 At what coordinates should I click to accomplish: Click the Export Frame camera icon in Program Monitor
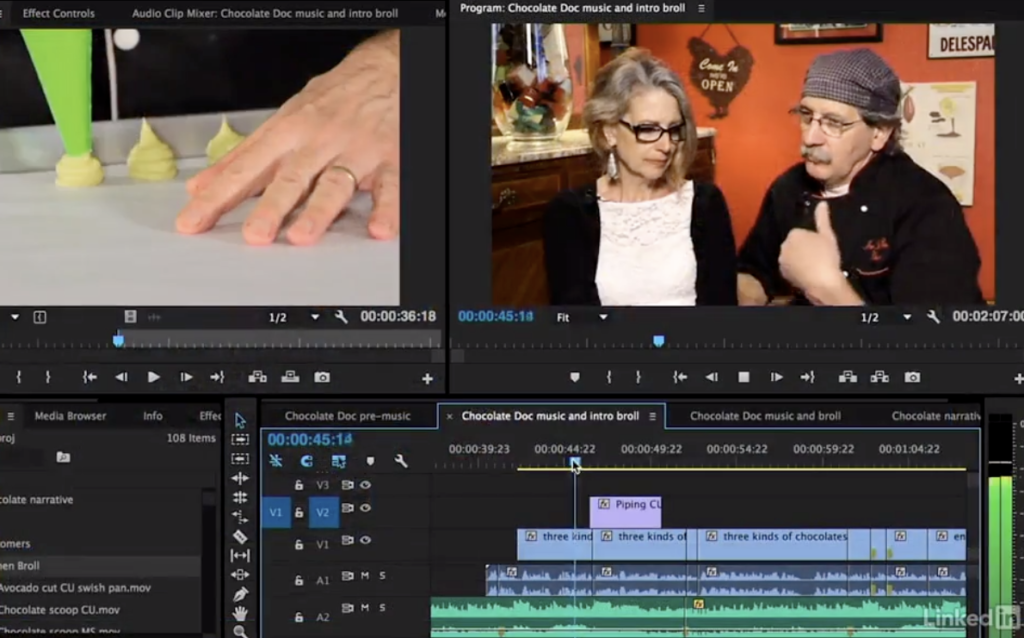[911, 377]
